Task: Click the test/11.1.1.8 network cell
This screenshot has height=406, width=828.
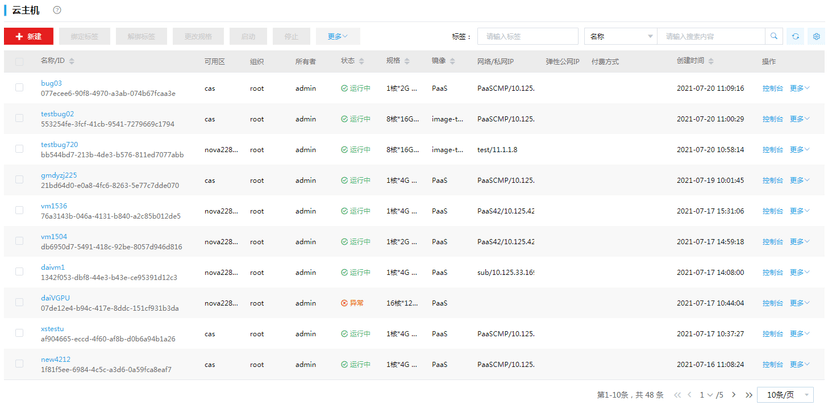Action: (497, 150)
